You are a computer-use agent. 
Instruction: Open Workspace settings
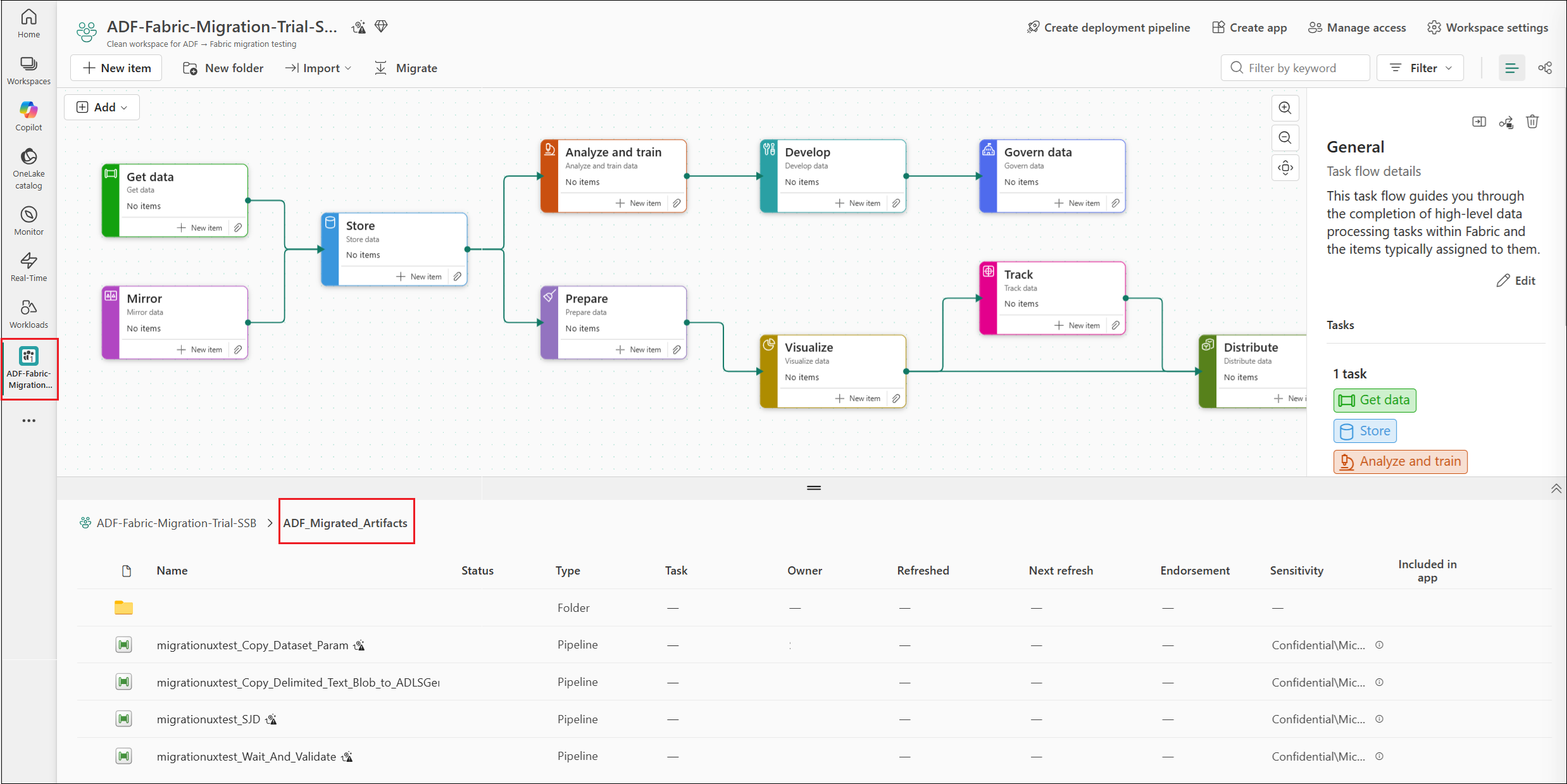1487,27
